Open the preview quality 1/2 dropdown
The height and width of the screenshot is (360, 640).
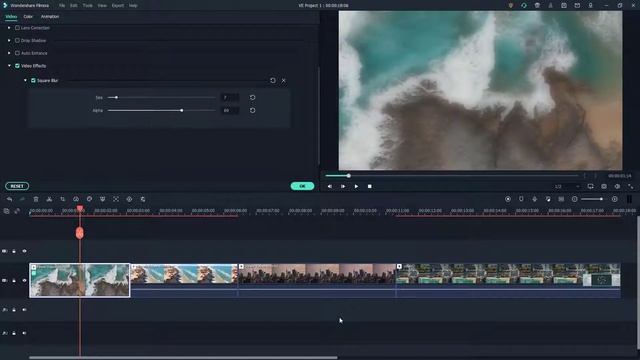click(567, 187)
